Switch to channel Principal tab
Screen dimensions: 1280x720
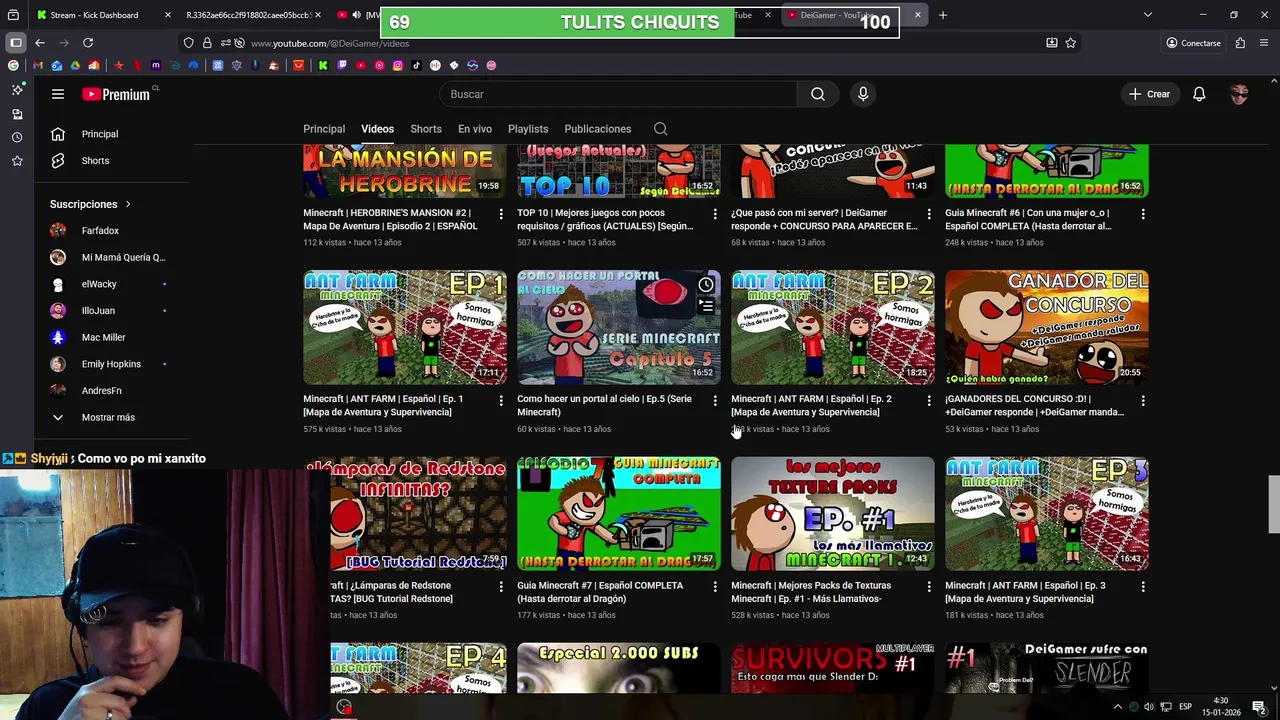click(x=324, y=129)
